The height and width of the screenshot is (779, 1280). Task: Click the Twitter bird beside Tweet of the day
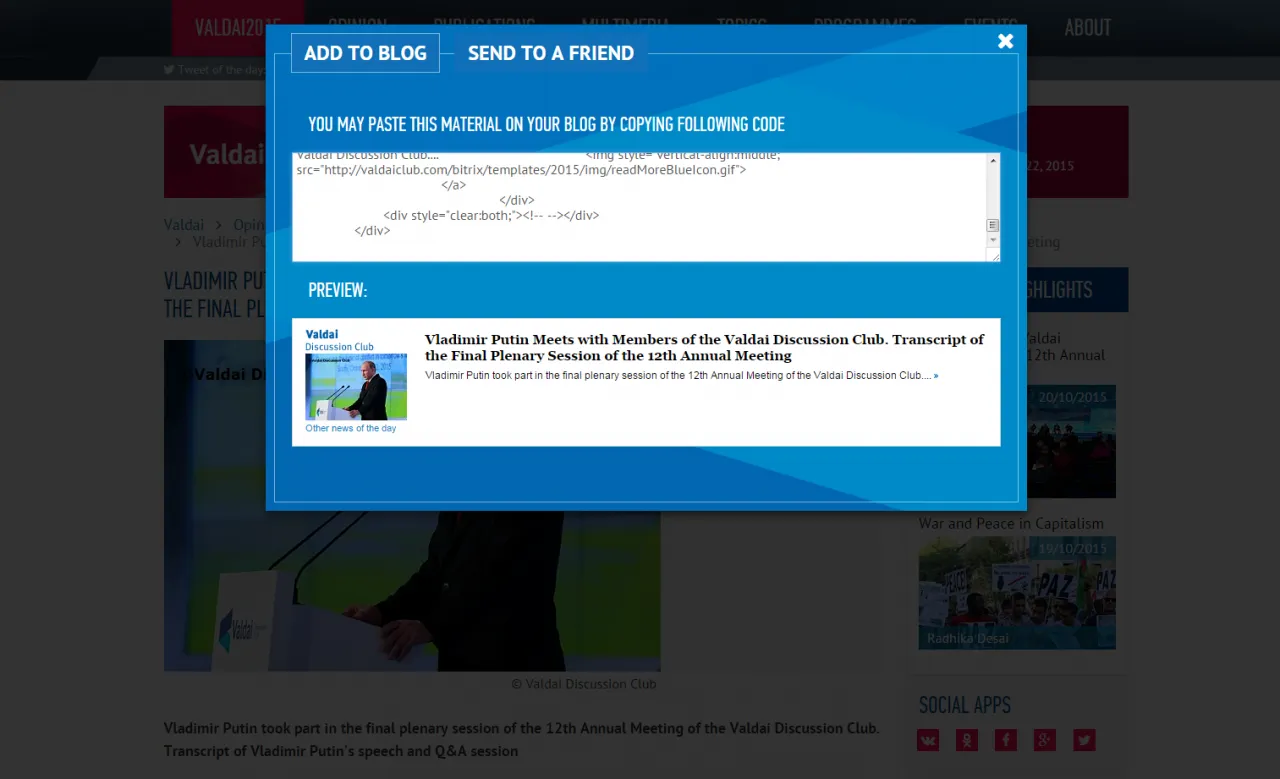click(x=169, y=70)
